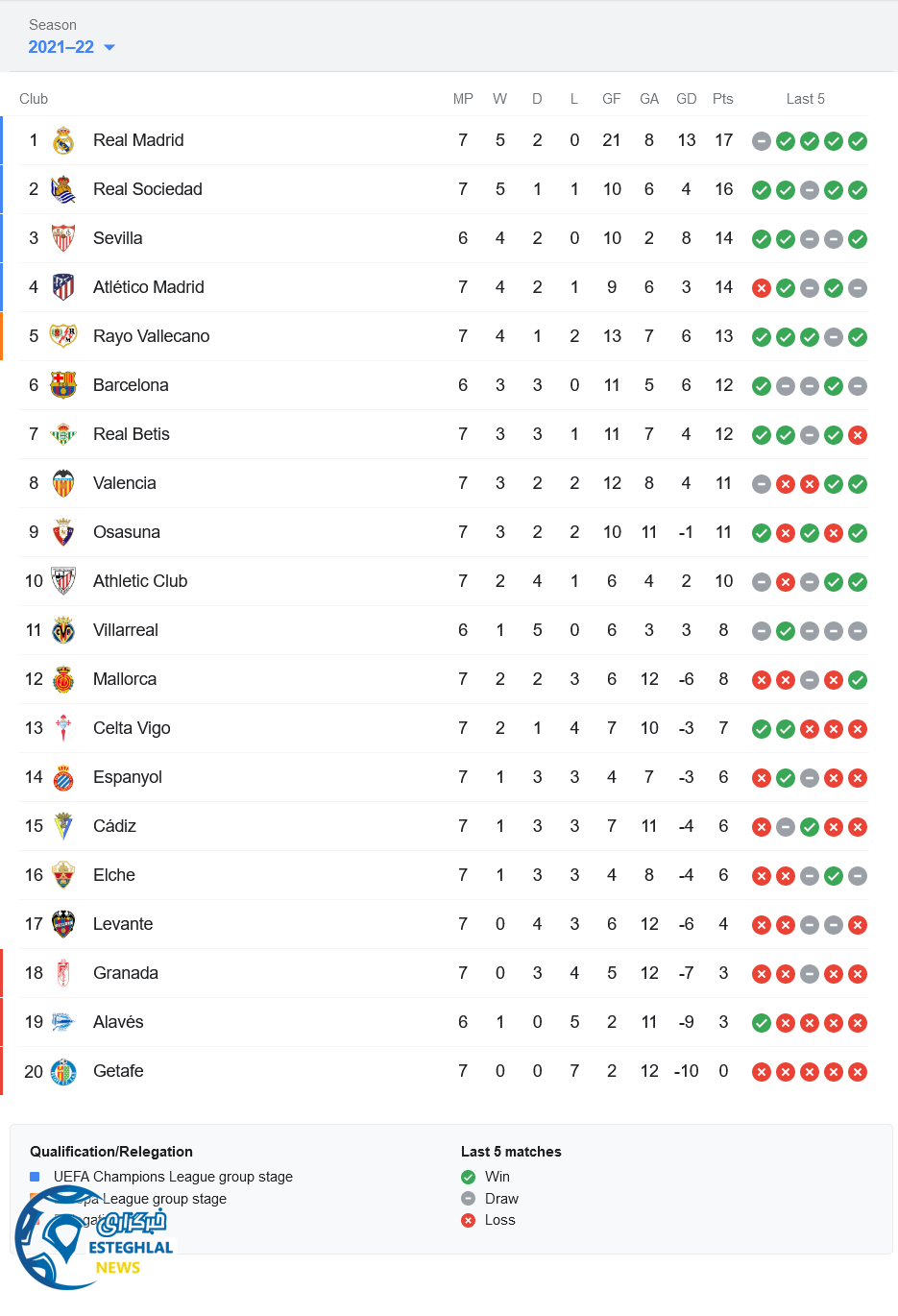The width and height of the screenshot is (898, 1316).
Task: Select the Sevilla team name
Action: (117, 238)
